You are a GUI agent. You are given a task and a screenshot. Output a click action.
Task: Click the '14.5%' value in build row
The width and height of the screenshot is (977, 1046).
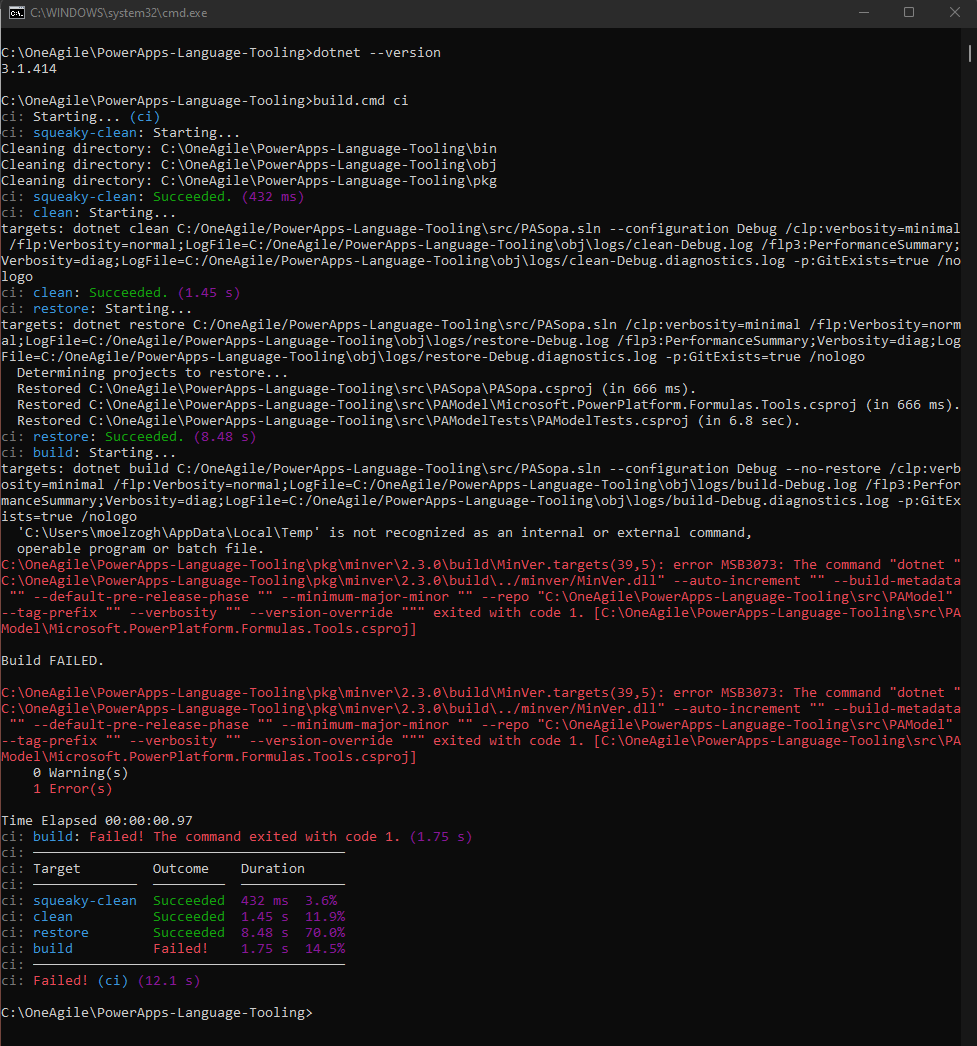[325, 949]
